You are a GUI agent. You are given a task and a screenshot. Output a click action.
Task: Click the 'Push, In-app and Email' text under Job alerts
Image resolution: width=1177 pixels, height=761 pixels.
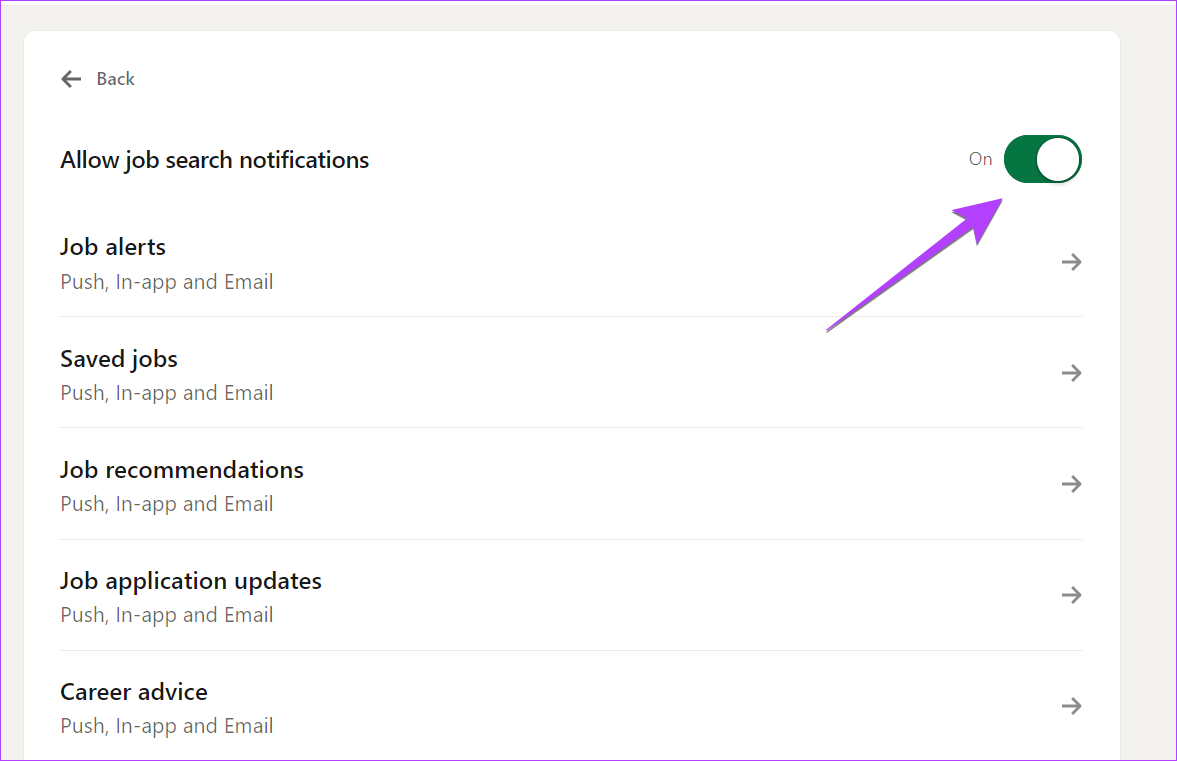tap(166, 281)
